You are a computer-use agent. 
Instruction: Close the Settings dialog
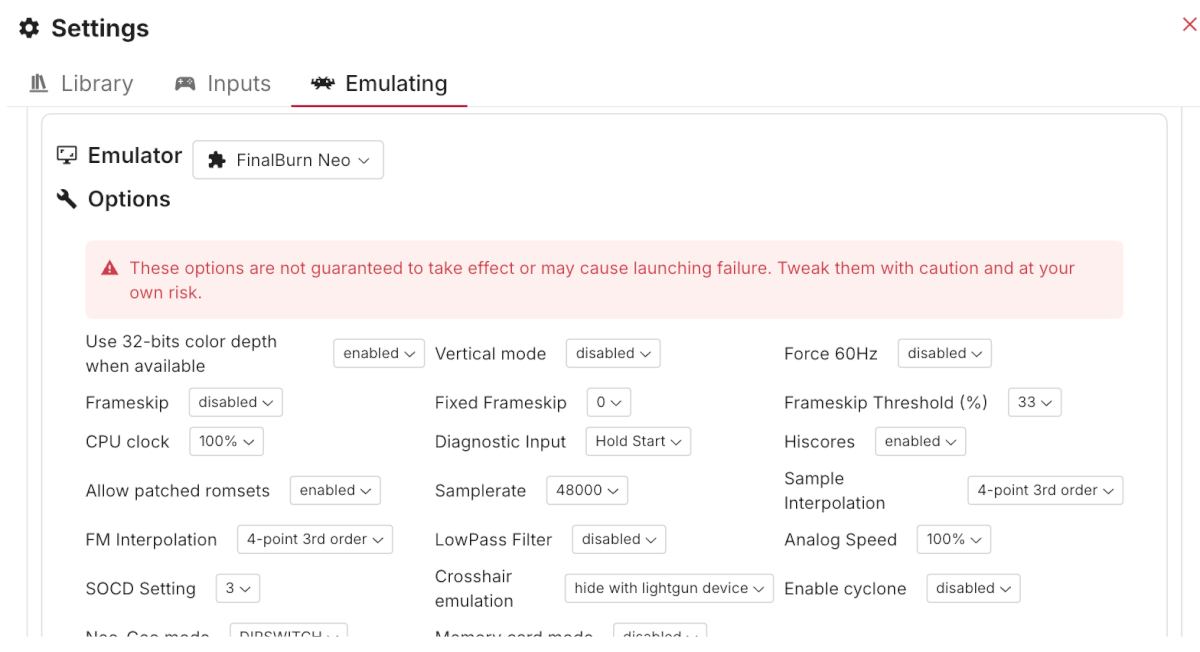(x=1189, y=25)
